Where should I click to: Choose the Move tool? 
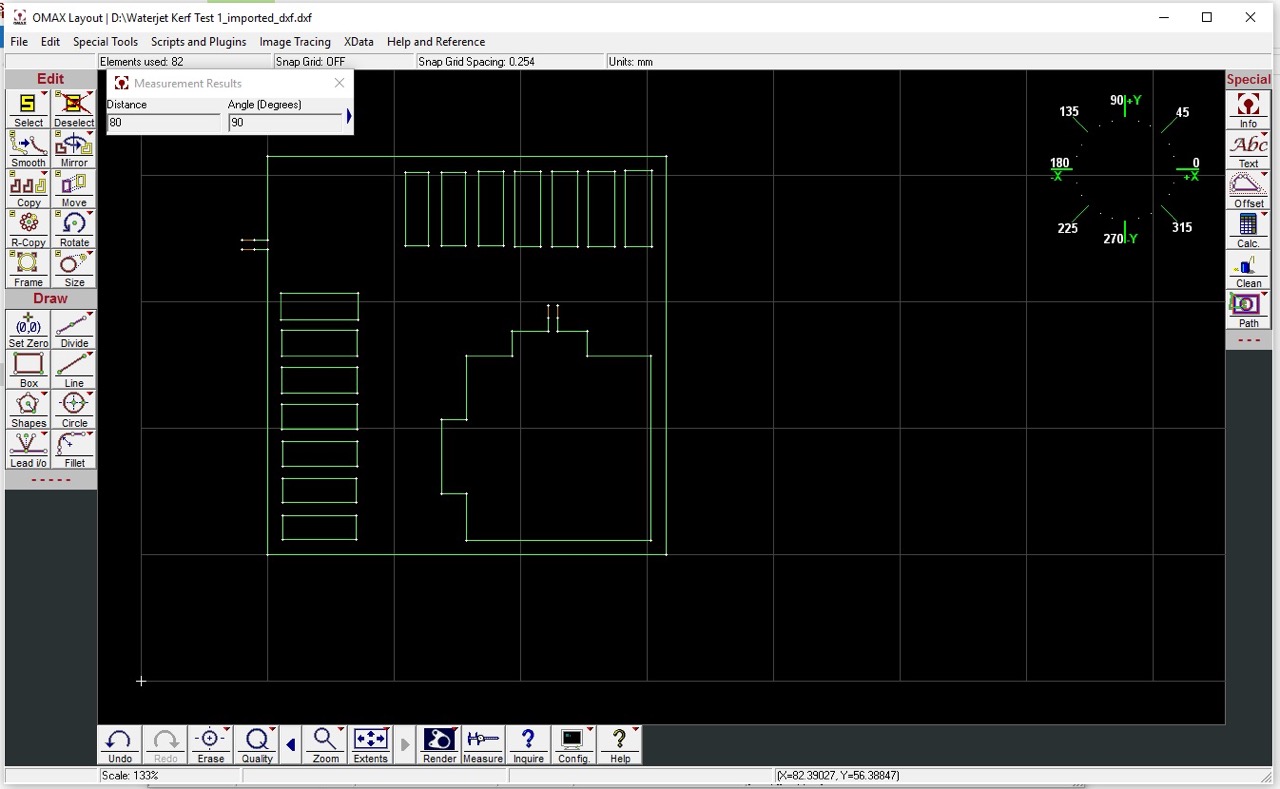point(74,189)
